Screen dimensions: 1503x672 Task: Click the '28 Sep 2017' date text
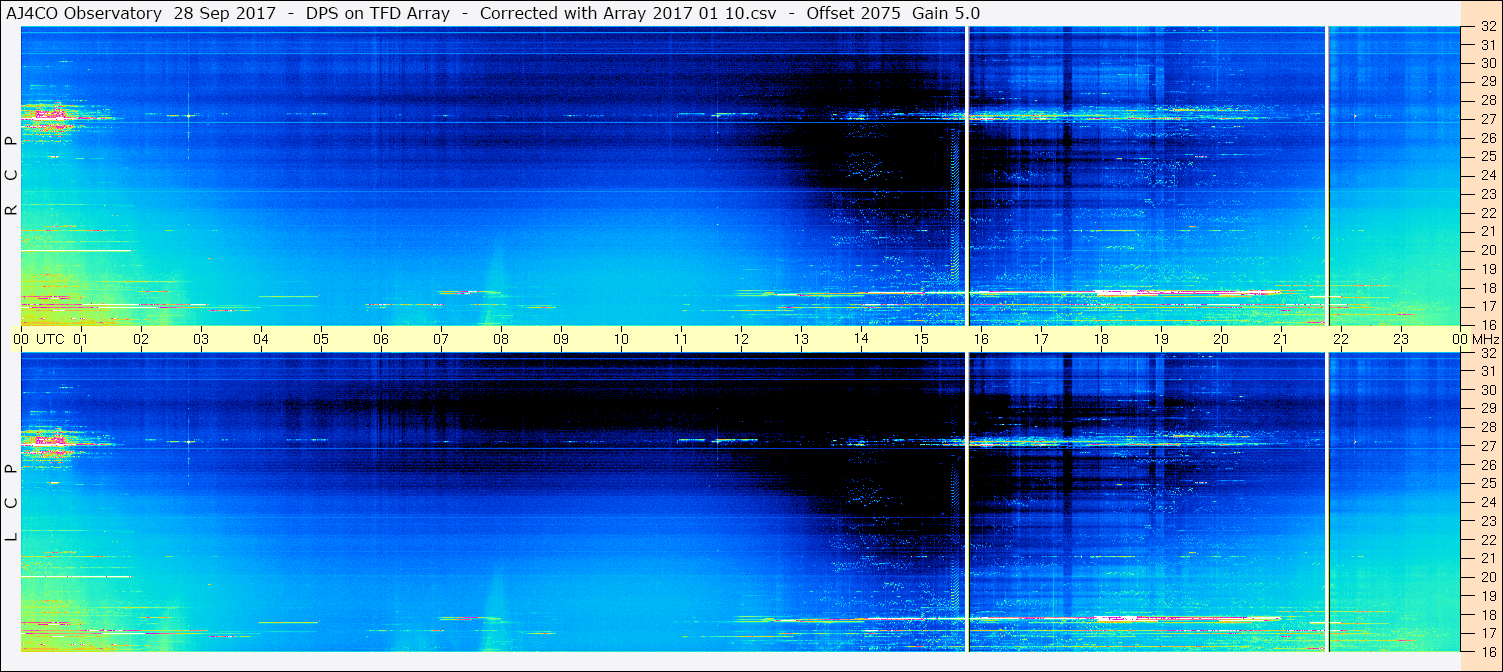pyautogui.click(x=225, y=14)
